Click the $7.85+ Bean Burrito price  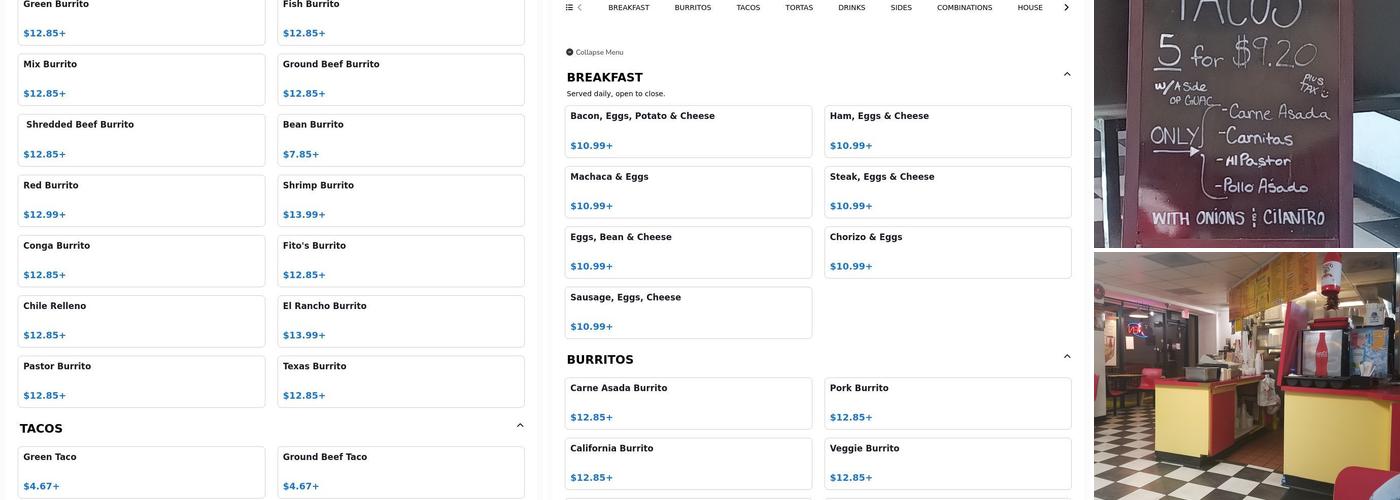coord(301,154)
